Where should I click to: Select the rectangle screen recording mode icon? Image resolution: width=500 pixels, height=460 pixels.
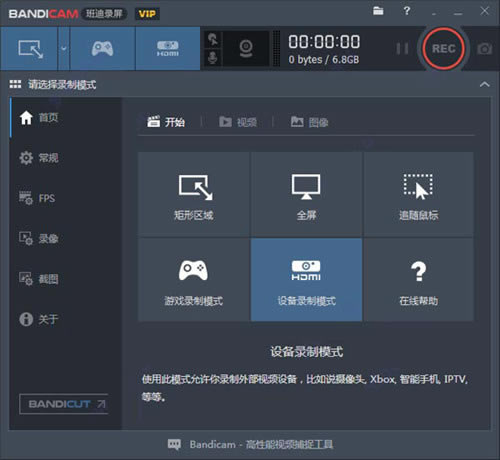30,49
